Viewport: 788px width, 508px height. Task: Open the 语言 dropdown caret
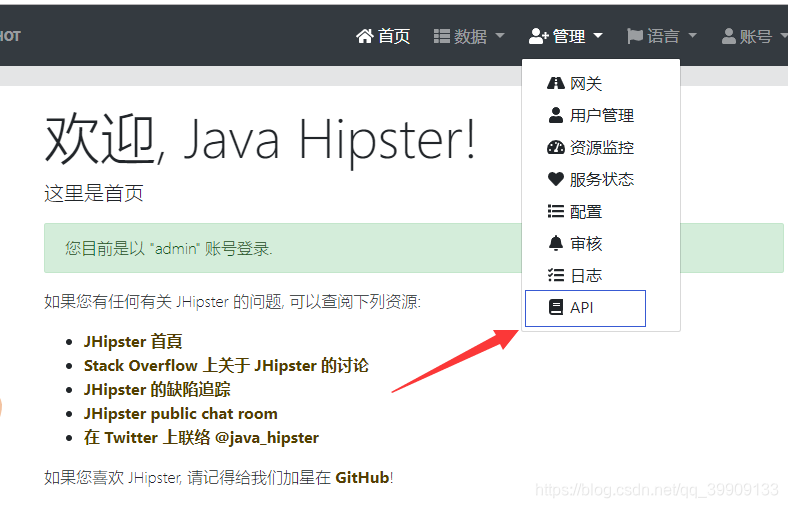pos(693,36)
